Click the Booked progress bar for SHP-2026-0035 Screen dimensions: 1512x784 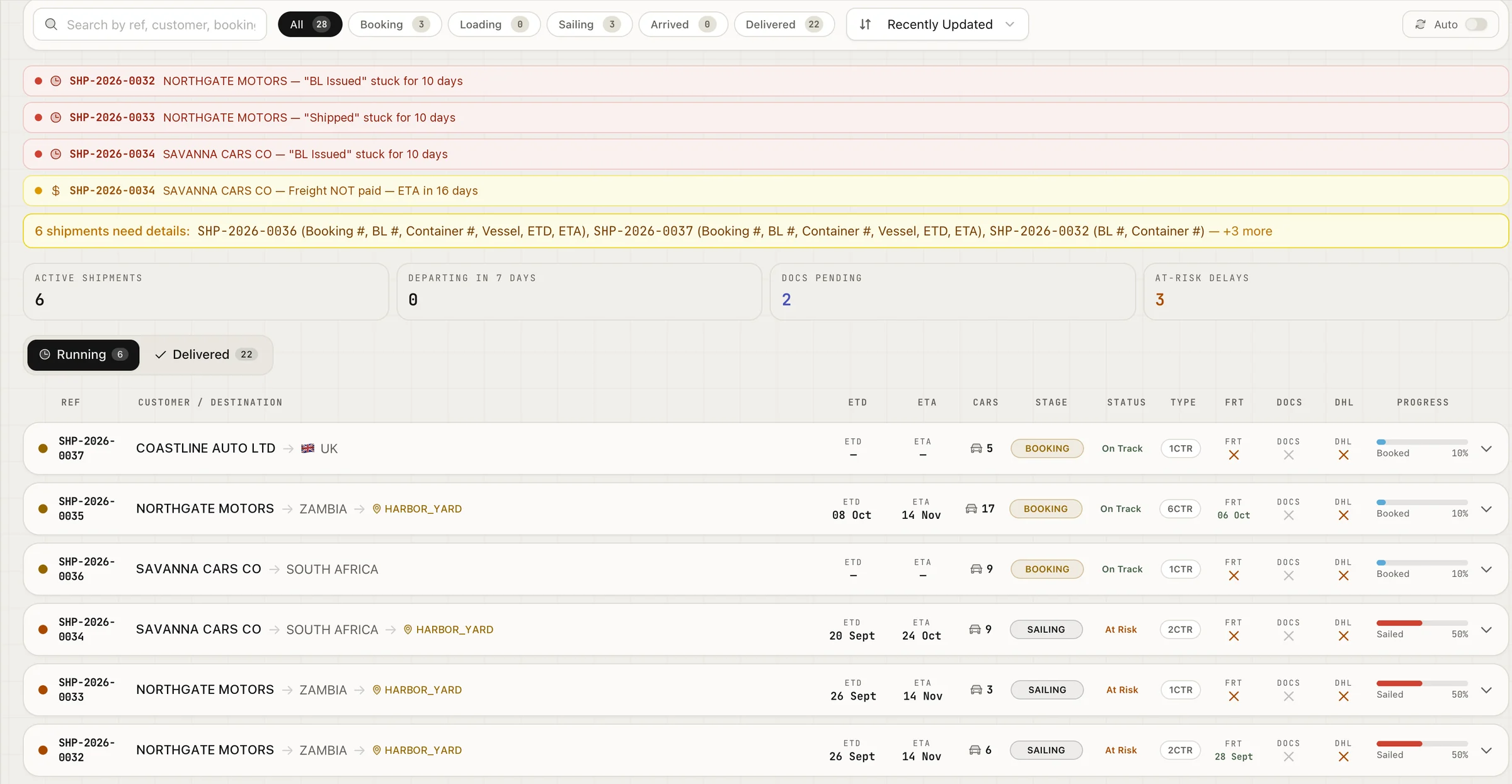click(1422, 503)
